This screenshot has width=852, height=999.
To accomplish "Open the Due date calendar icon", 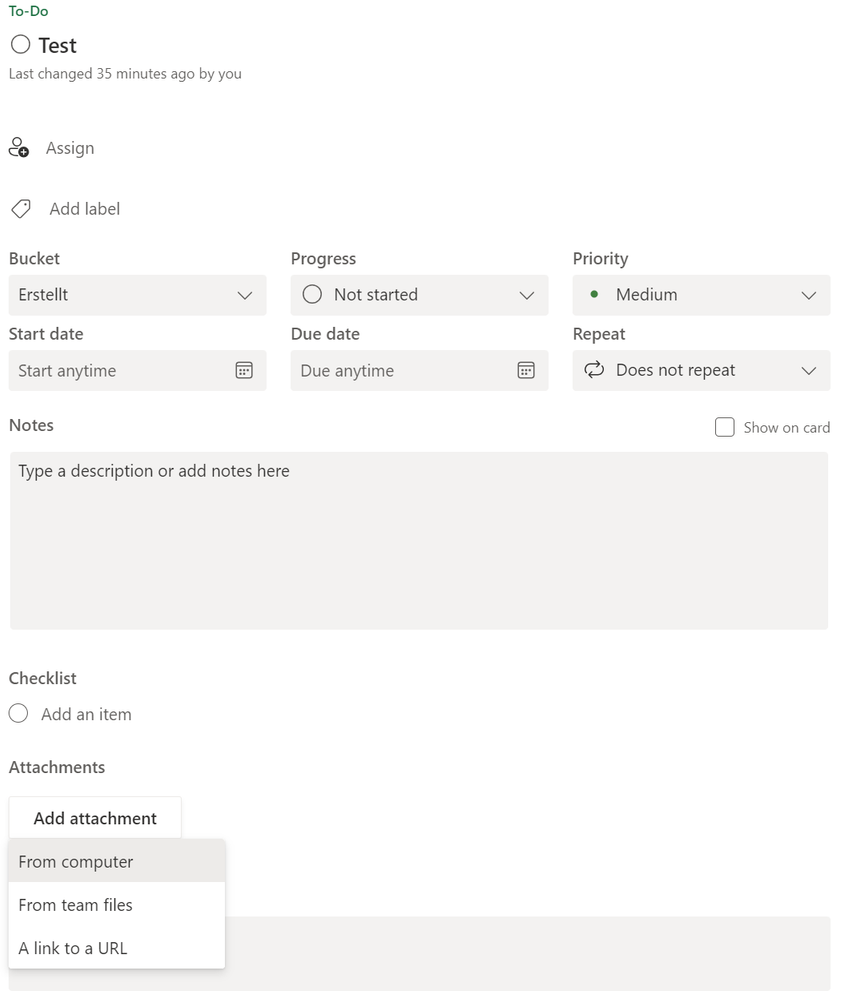I will pyautogui.click(x=526, y=370).
